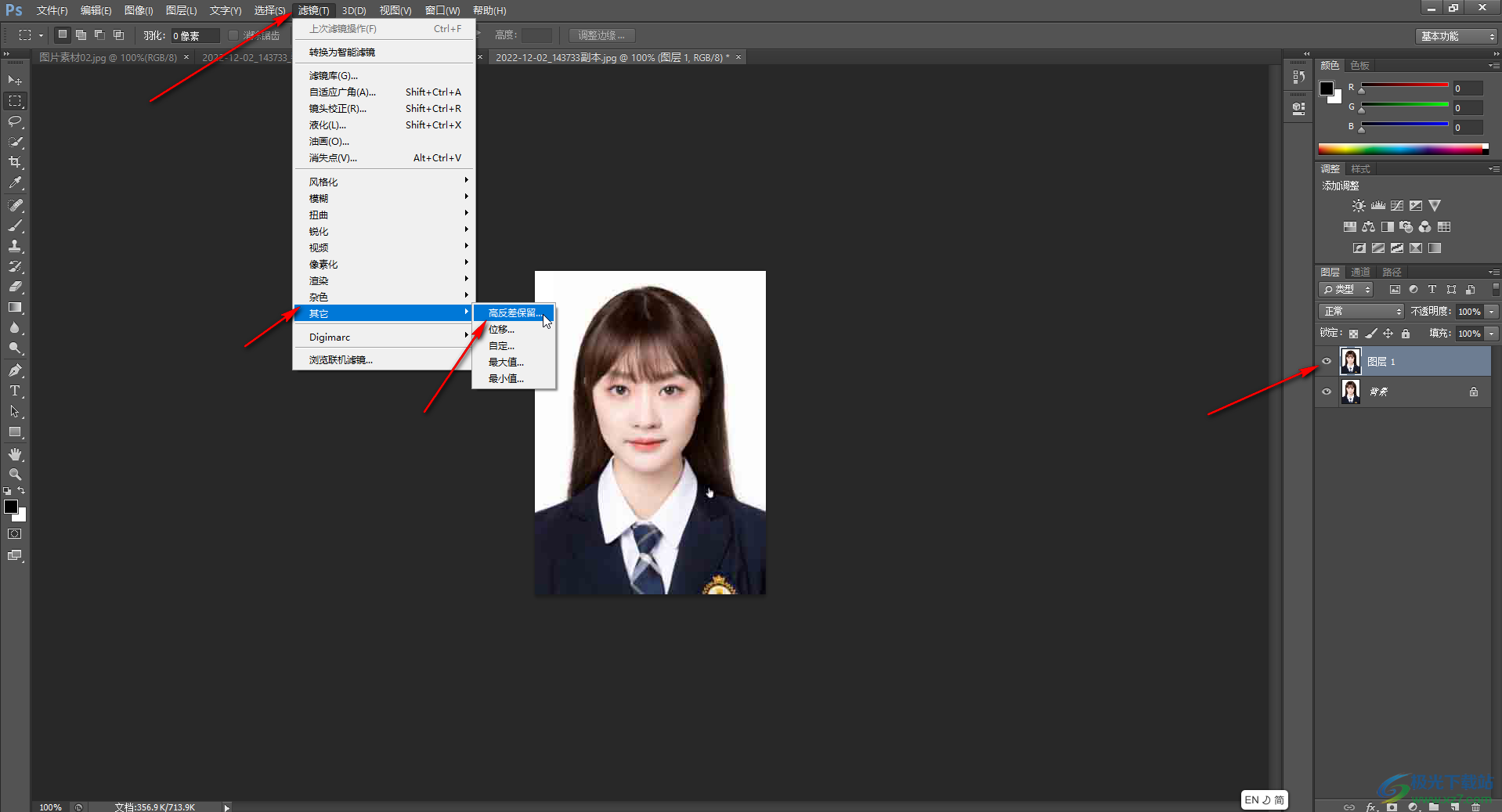1502x812 pixels.
Task: Select the Dodge tool
Action: tap(15, 348)
